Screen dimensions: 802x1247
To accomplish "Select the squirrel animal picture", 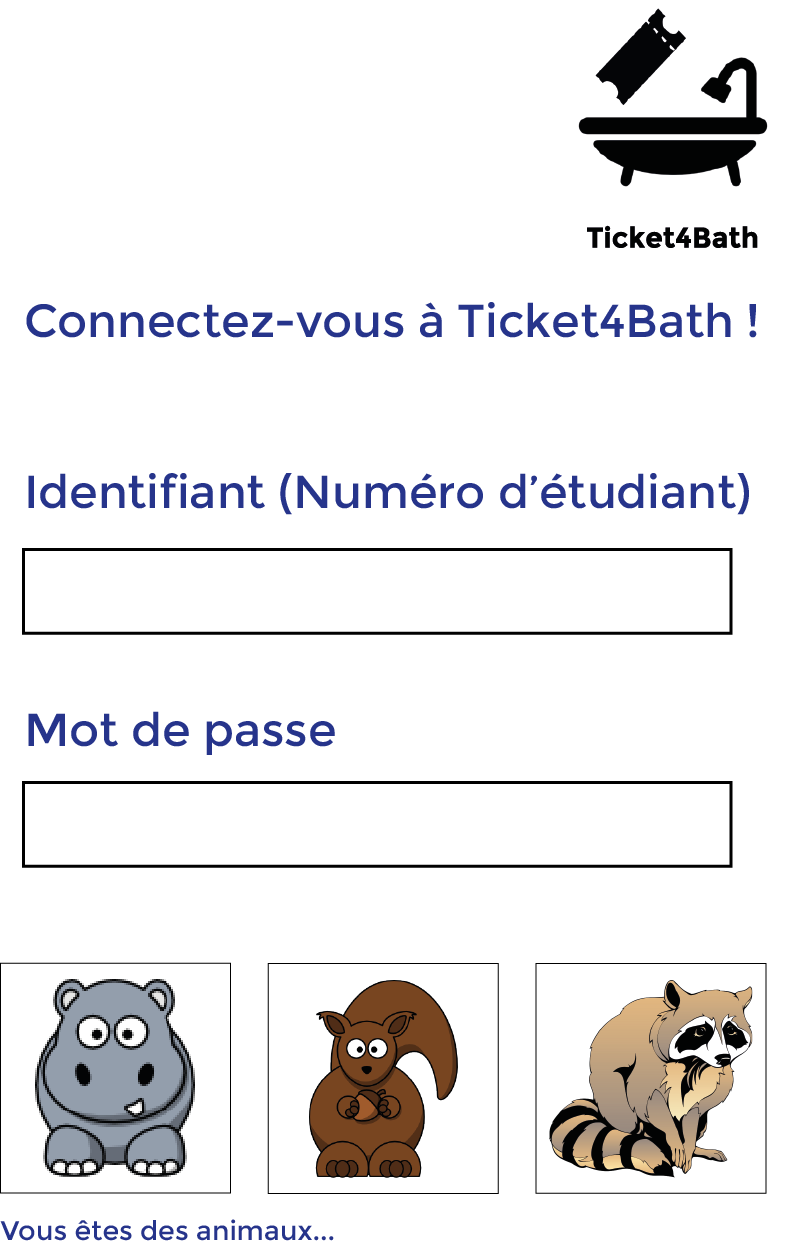I will pyautogui.click(x=383, y=1078).
